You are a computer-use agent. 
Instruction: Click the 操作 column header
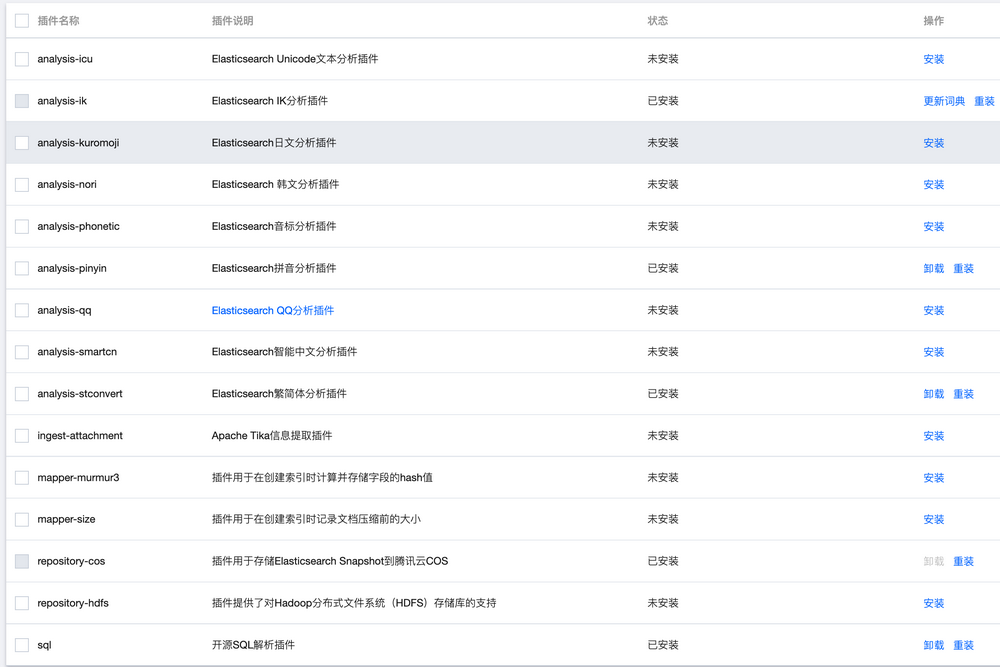(933, 21)
